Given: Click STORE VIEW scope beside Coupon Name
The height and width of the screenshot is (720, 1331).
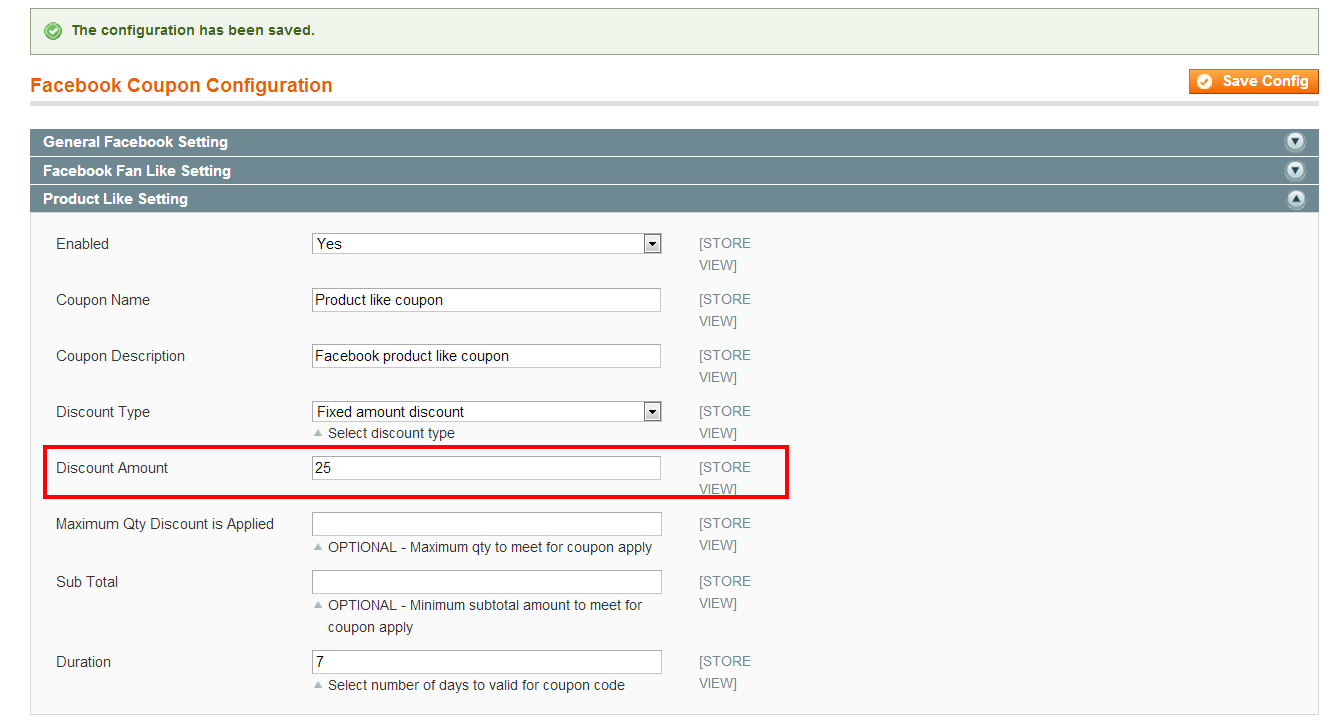Looking at the screenshot, I should pos(724,310).
